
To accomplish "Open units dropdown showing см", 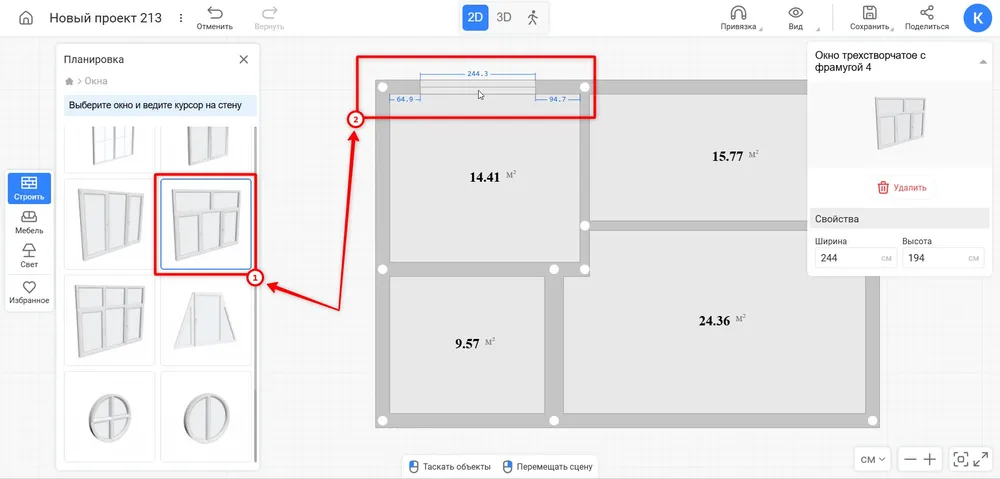I will point(873,459).
